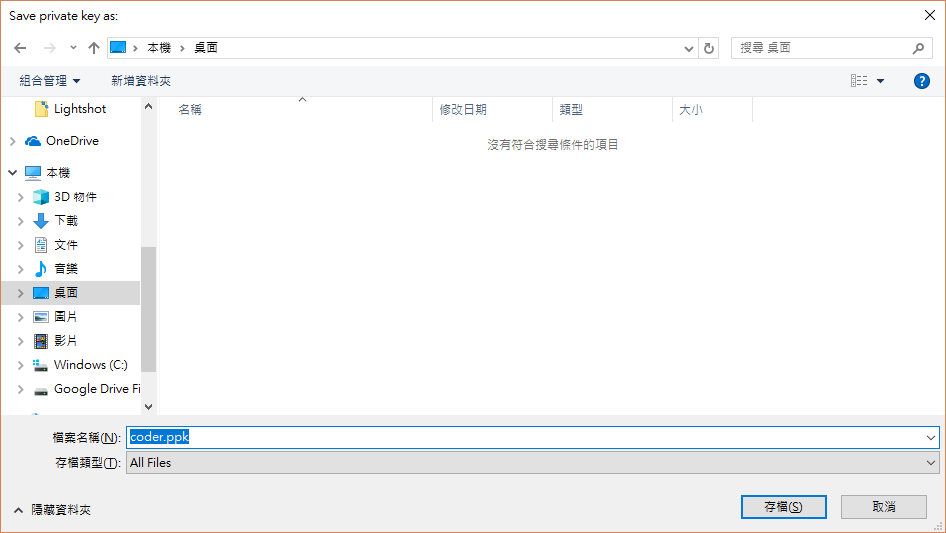The height and width of the screenshot is (533, 946).
Task: Close the Save private key dialog
Action: coord(930,16)
